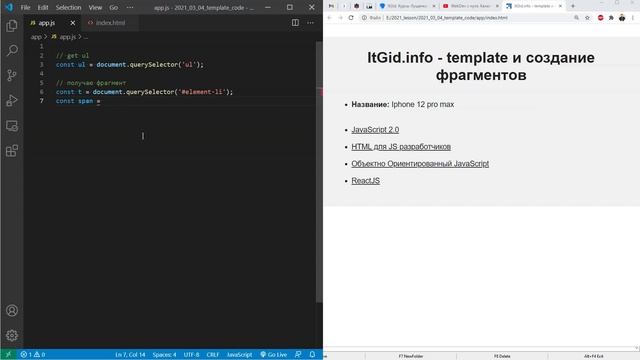The width and height of the screenshot is (640, 360).
Task: Open the Selection menu
Action: (x=68, y=7)
